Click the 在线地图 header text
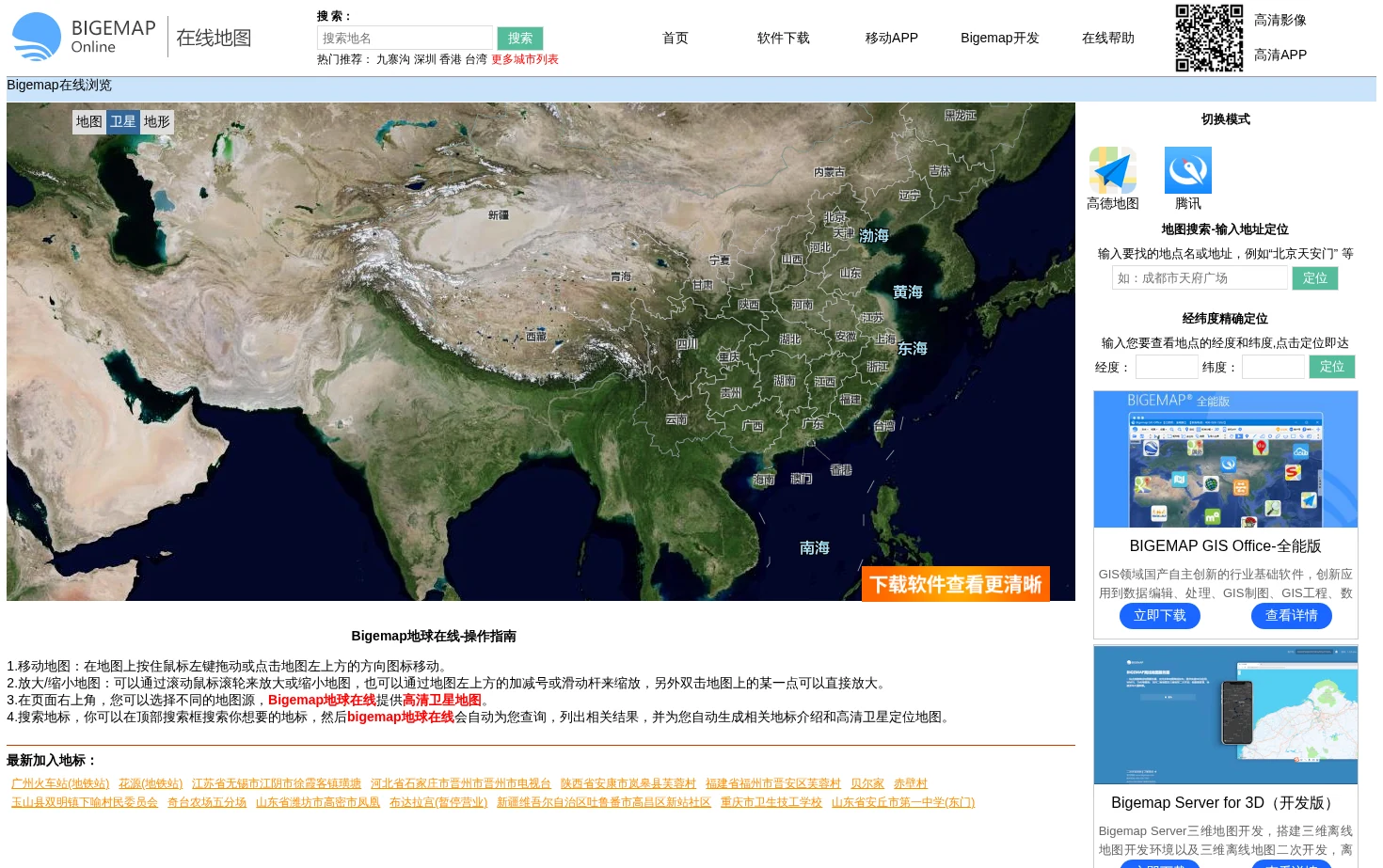The height and width of the screenshot is (868, 1383). point(214,38)
